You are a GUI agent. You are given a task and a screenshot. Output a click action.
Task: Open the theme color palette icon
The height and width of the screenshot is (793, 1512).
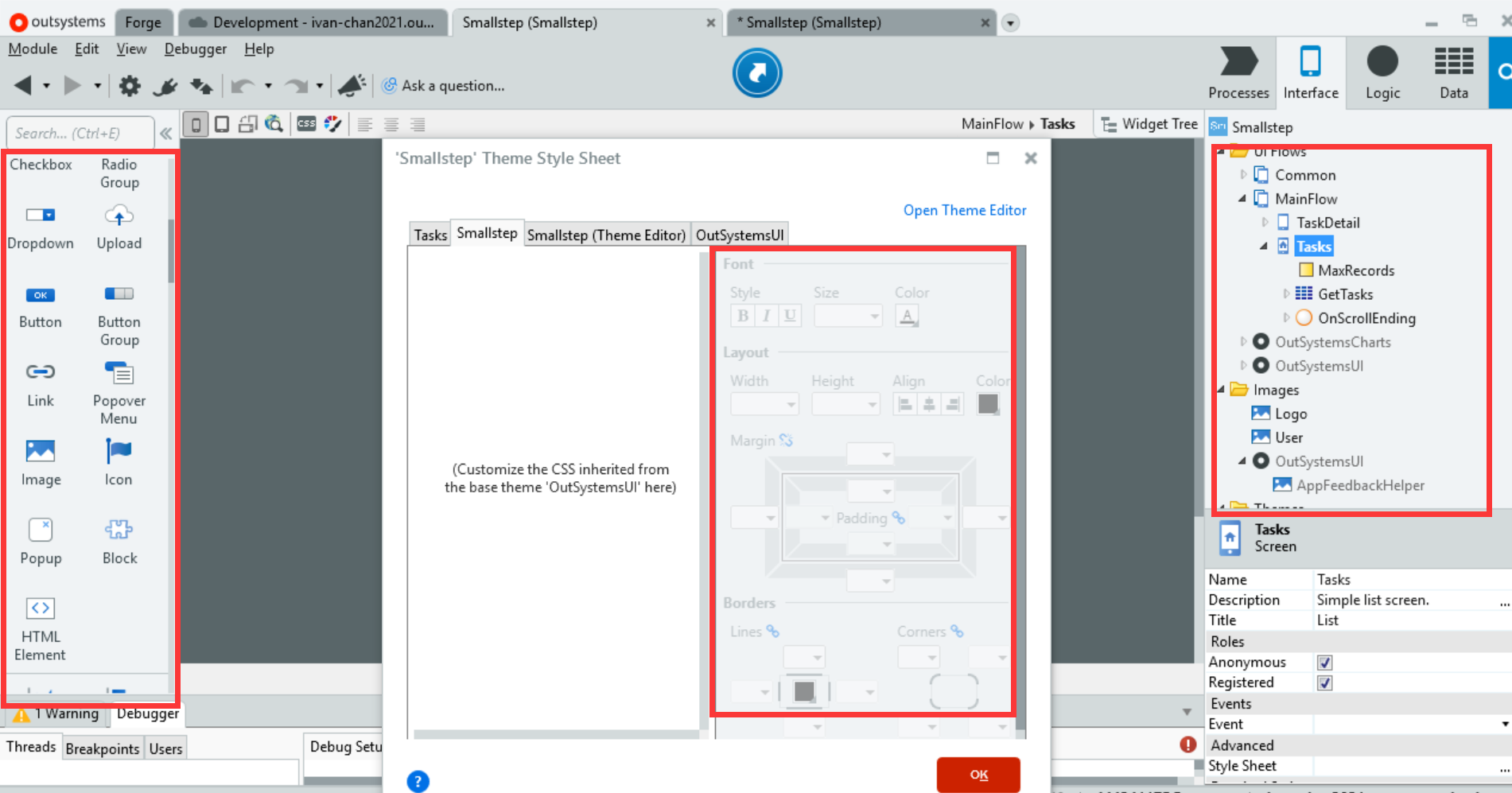(332, 123)
